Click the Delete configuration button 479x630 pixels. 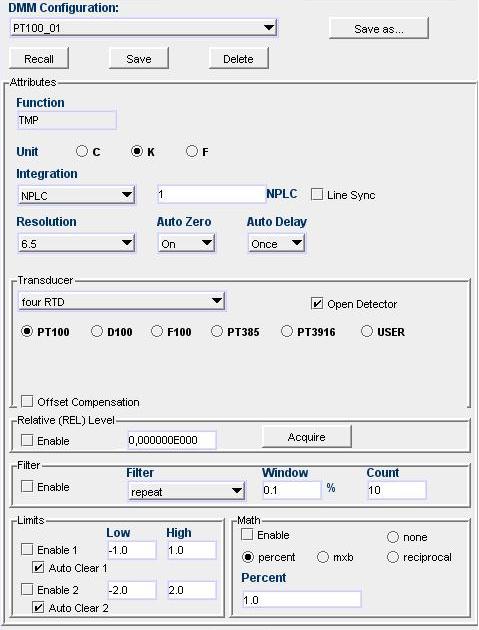[x=239, y=59]
